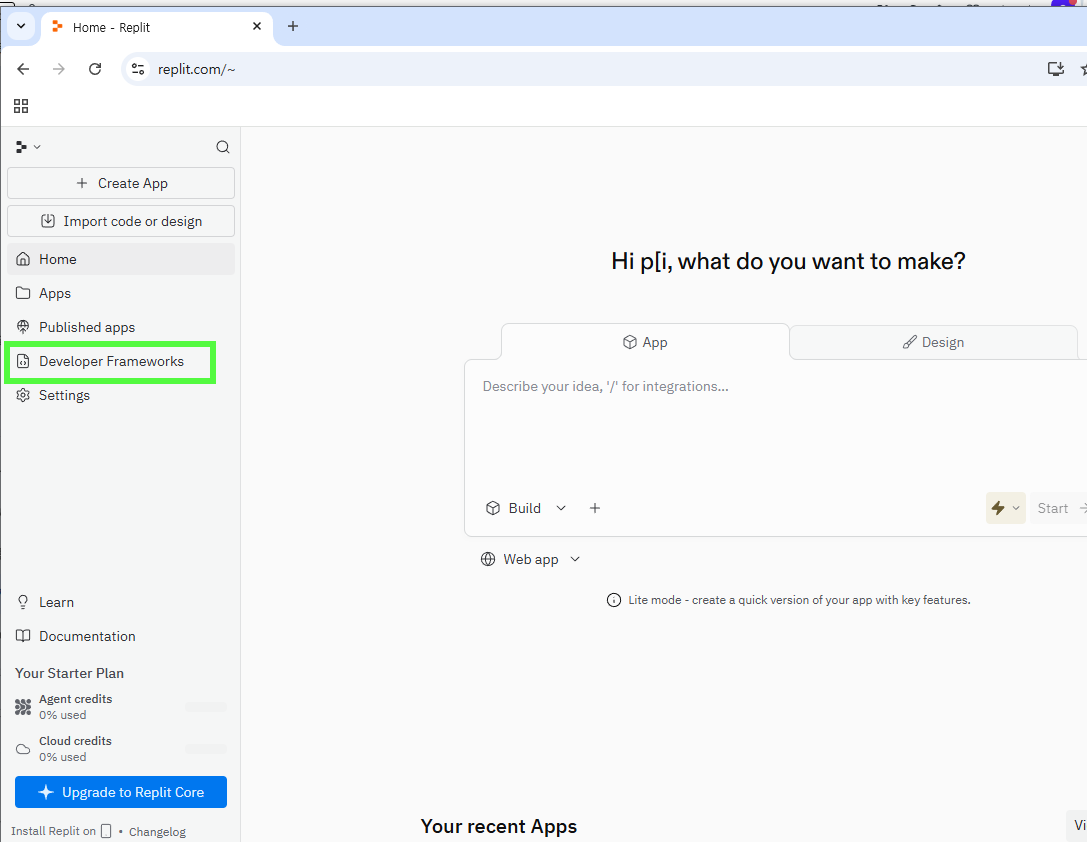1087x842 pixels.
Task: Open the browser apps grid icon
Action: pos(21,106)
